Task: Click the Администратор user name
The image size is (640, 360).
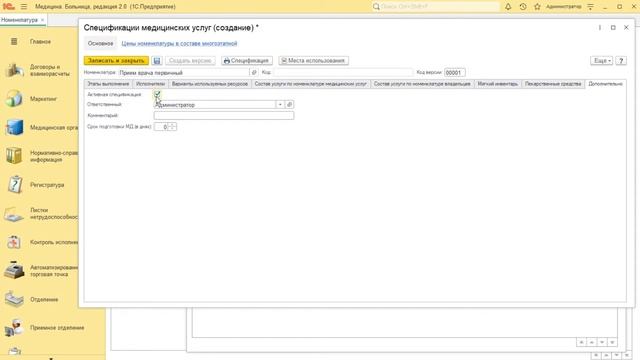Action: click(x=563, y=7)
